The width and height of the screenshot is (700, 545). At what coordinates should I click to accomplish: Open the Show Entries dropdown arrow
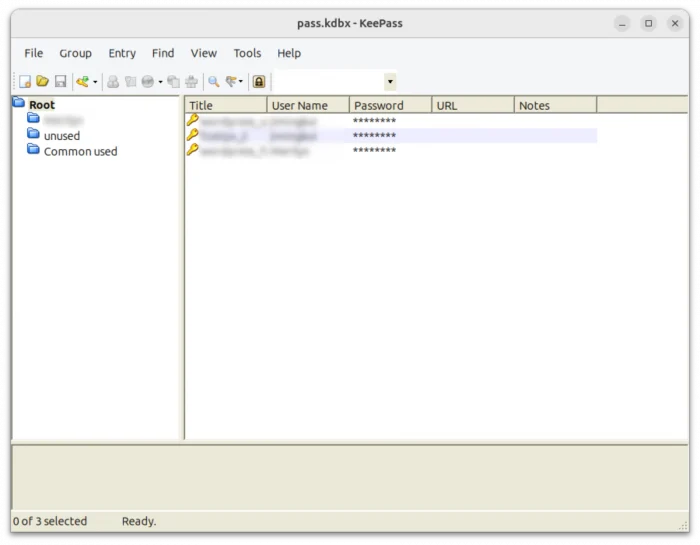[241, 82]
